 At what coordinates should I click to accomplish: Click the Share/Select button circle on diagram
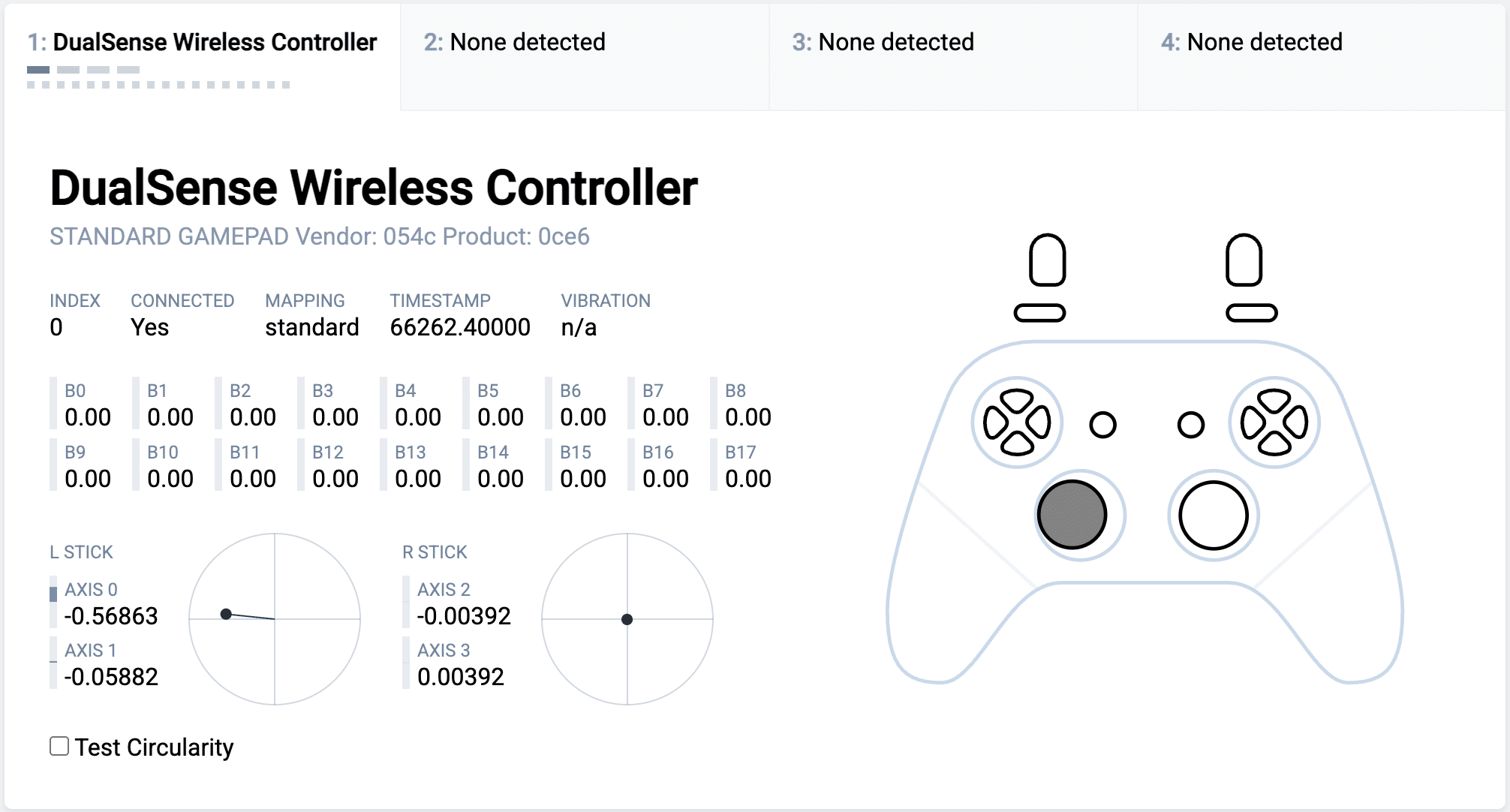pos(1102,425)
